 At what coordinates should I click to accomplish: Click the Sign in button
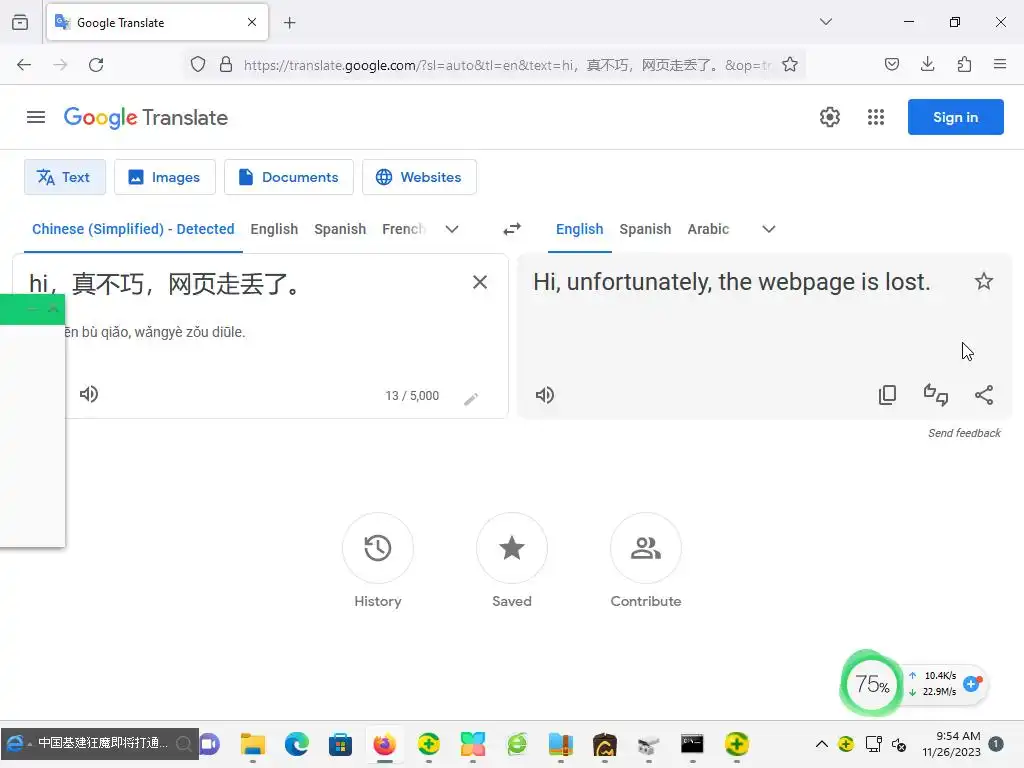[x=955, y=117]
